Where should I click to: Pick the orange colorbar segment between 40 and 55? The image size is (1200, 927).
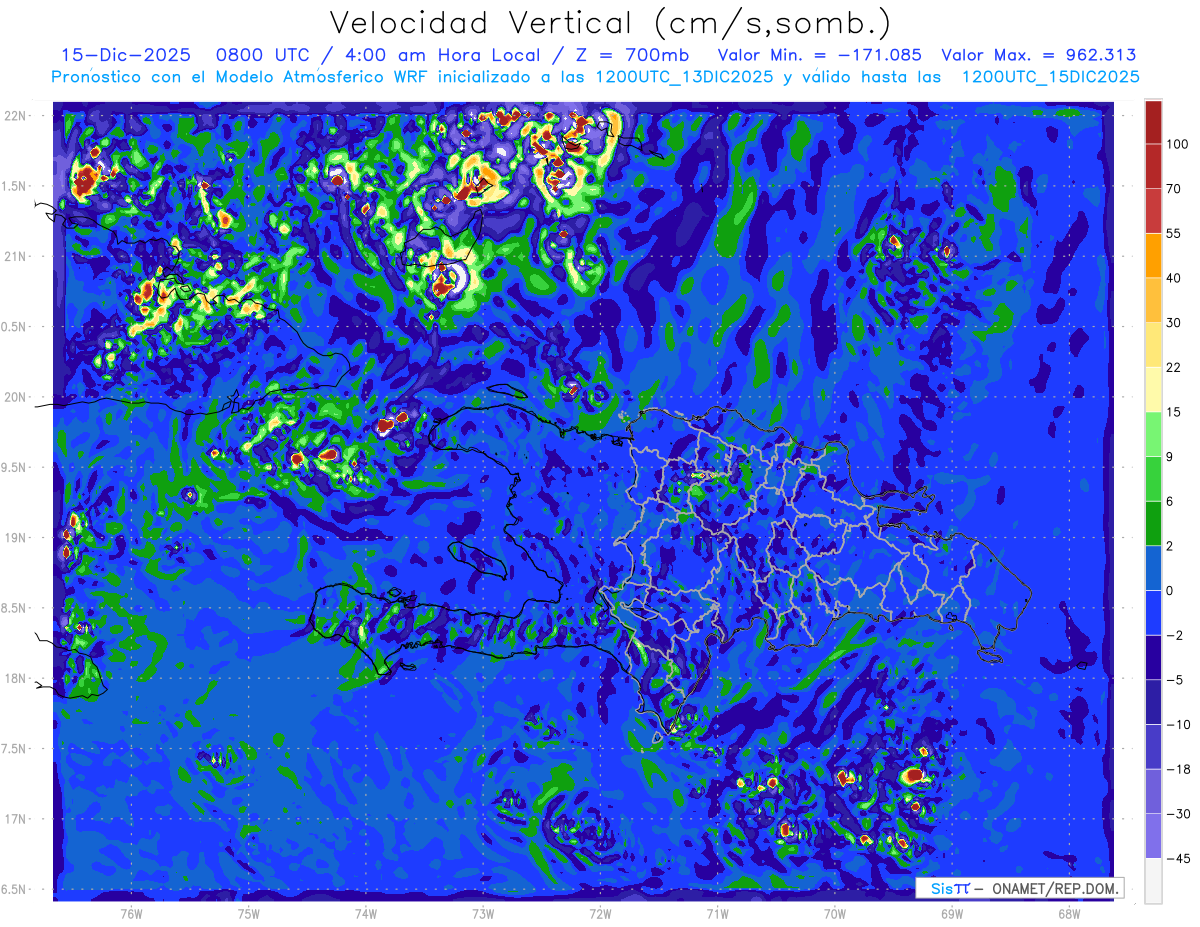(x=1153, y=255)
